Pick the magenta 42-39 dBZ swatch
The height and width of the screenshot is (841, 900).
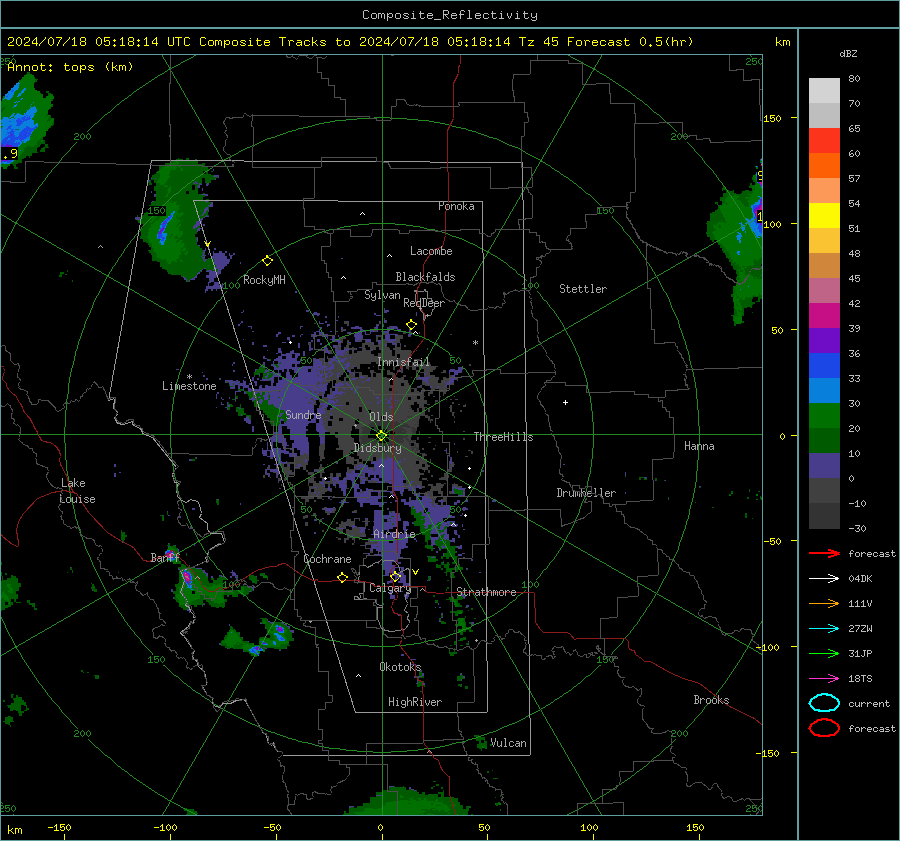pyautogui.click(x=824, y=316)
